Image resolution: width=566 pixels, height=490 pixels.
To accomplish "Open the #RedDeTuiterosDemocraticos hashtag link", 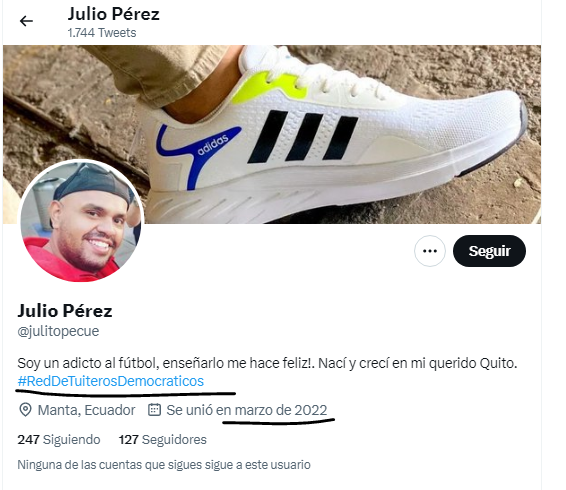I will pyautogui.click(x=110, y=381).
